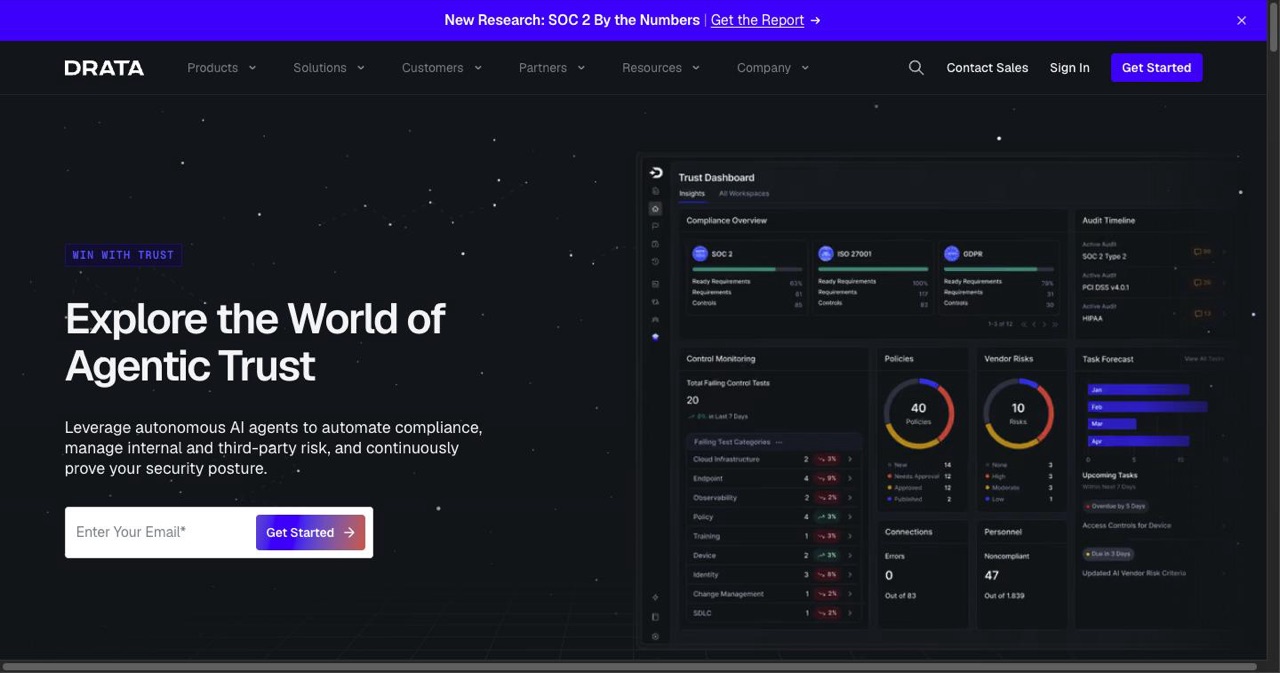Expand the Observability row chevron

(x=850, y=498)
